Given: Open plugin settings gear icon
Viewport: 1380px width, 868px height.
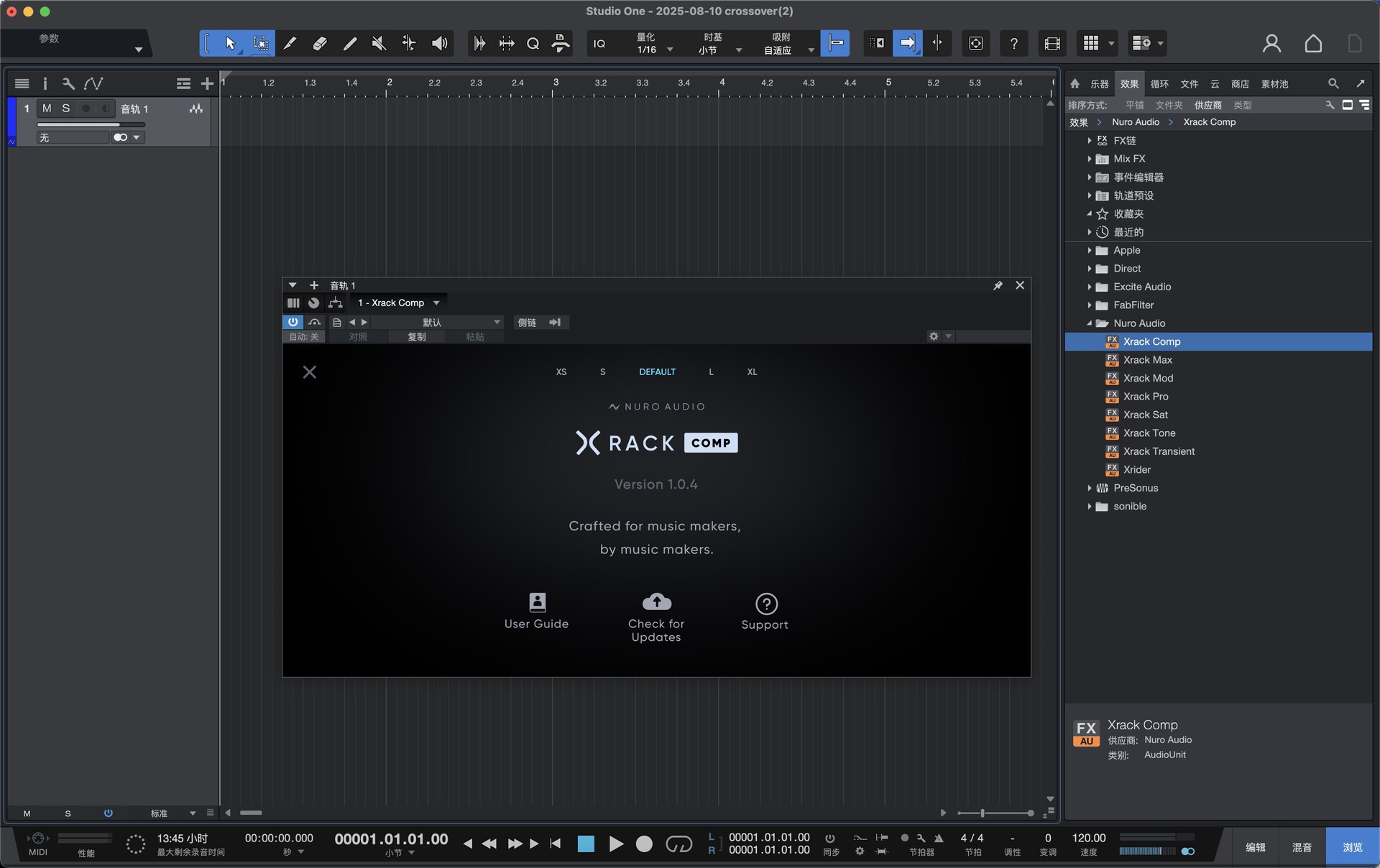Looking at the screenshot, I should (934, 336).
